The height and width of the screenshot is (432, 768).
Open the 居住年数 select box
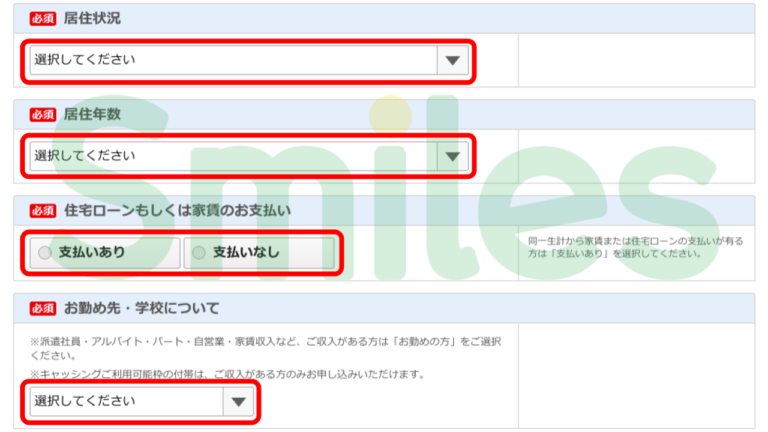click(249, 157)
